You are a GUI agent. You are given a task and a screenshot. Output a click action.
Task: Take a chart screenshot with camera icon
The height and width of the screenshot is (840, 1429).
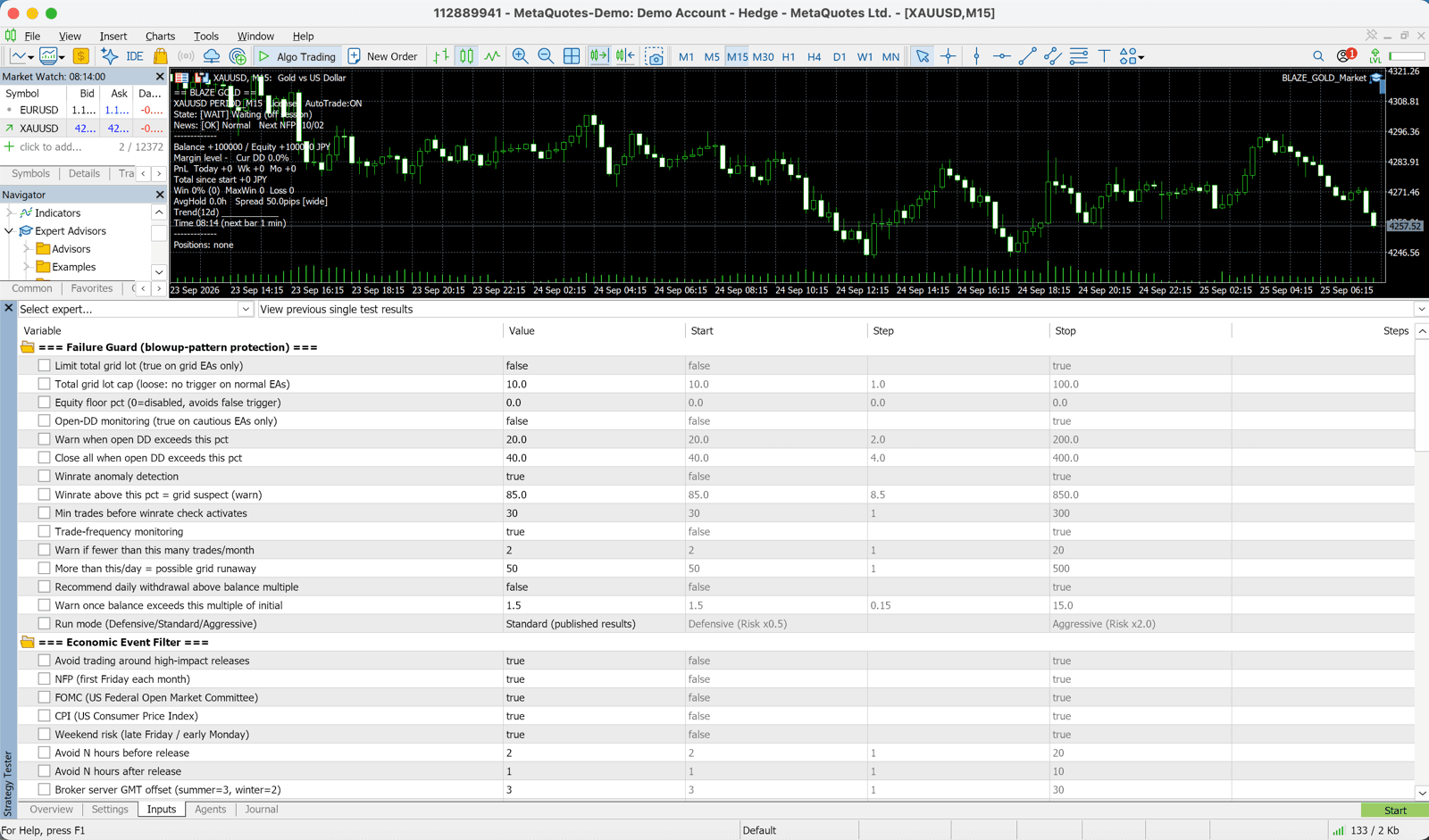point(655,56)
